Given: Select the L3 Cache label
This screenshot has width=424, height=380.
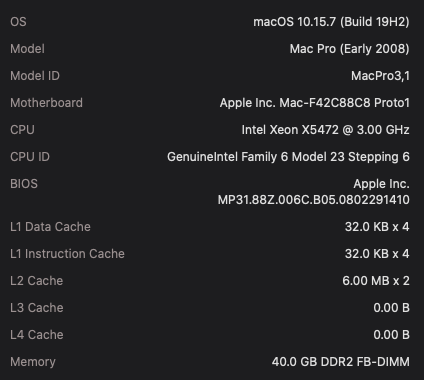Looking at the screenshot, I should coord(37,308).
